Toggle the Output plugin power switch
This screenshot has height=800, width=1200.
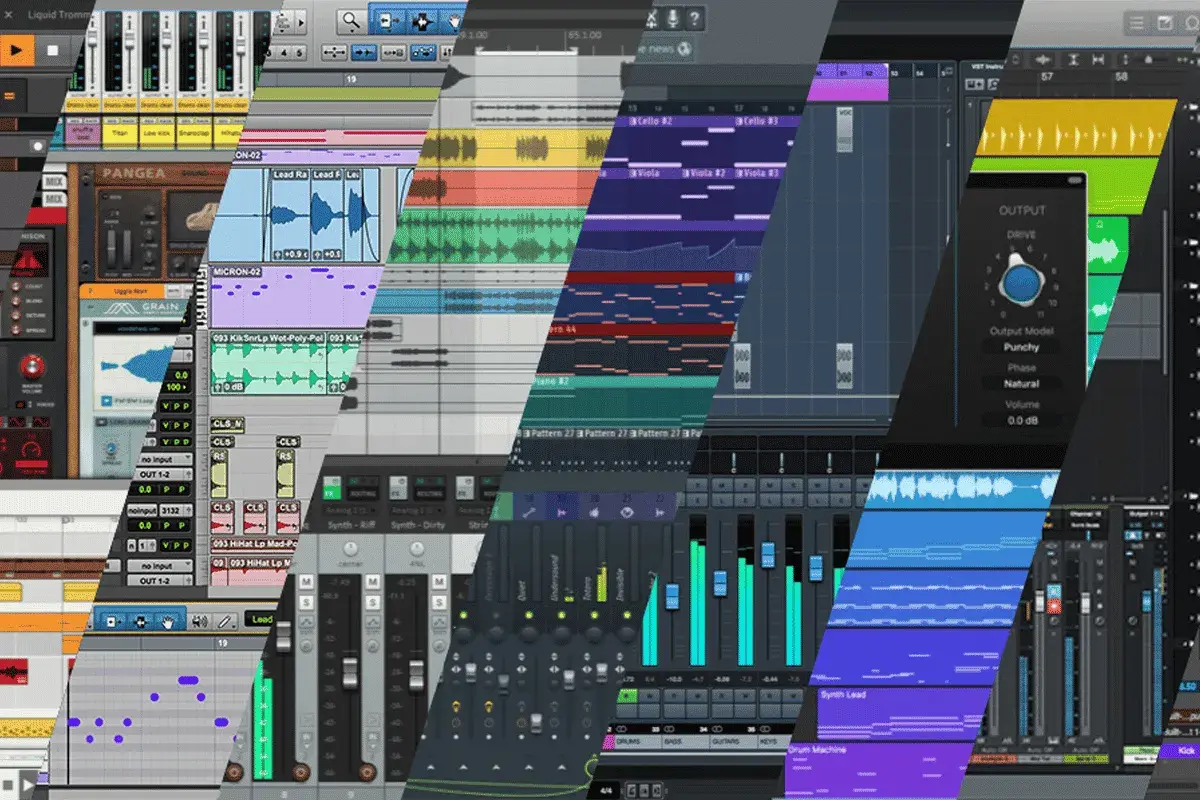click(x=1075, y=180)
